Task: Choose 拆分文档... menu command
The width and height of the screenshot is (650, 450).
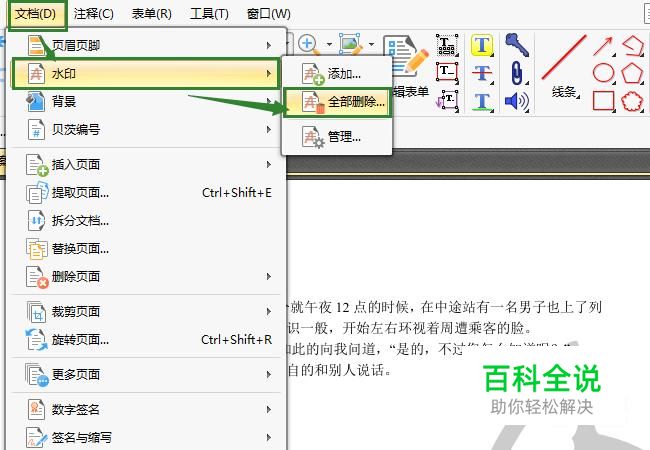Action: [146, 221]
